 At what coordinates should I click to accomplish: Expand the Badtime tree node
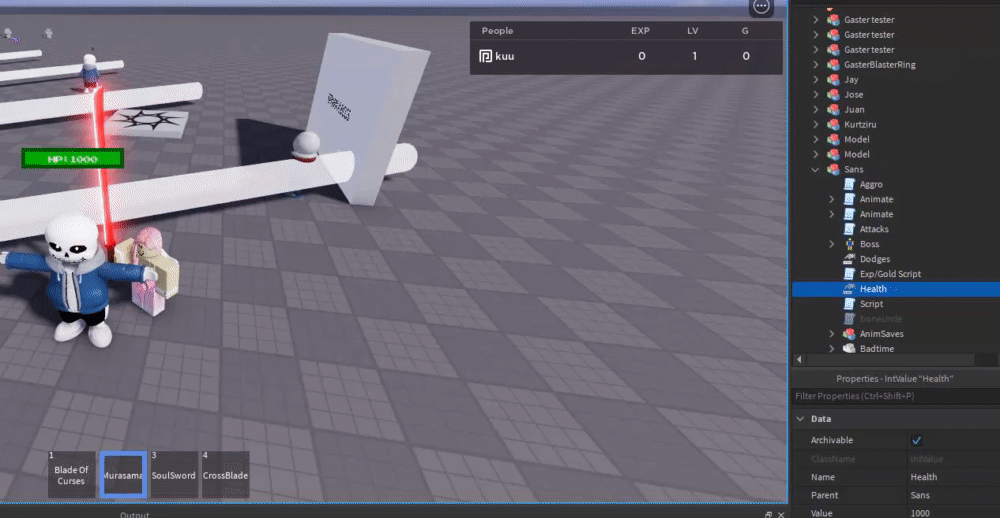[832, 348]
